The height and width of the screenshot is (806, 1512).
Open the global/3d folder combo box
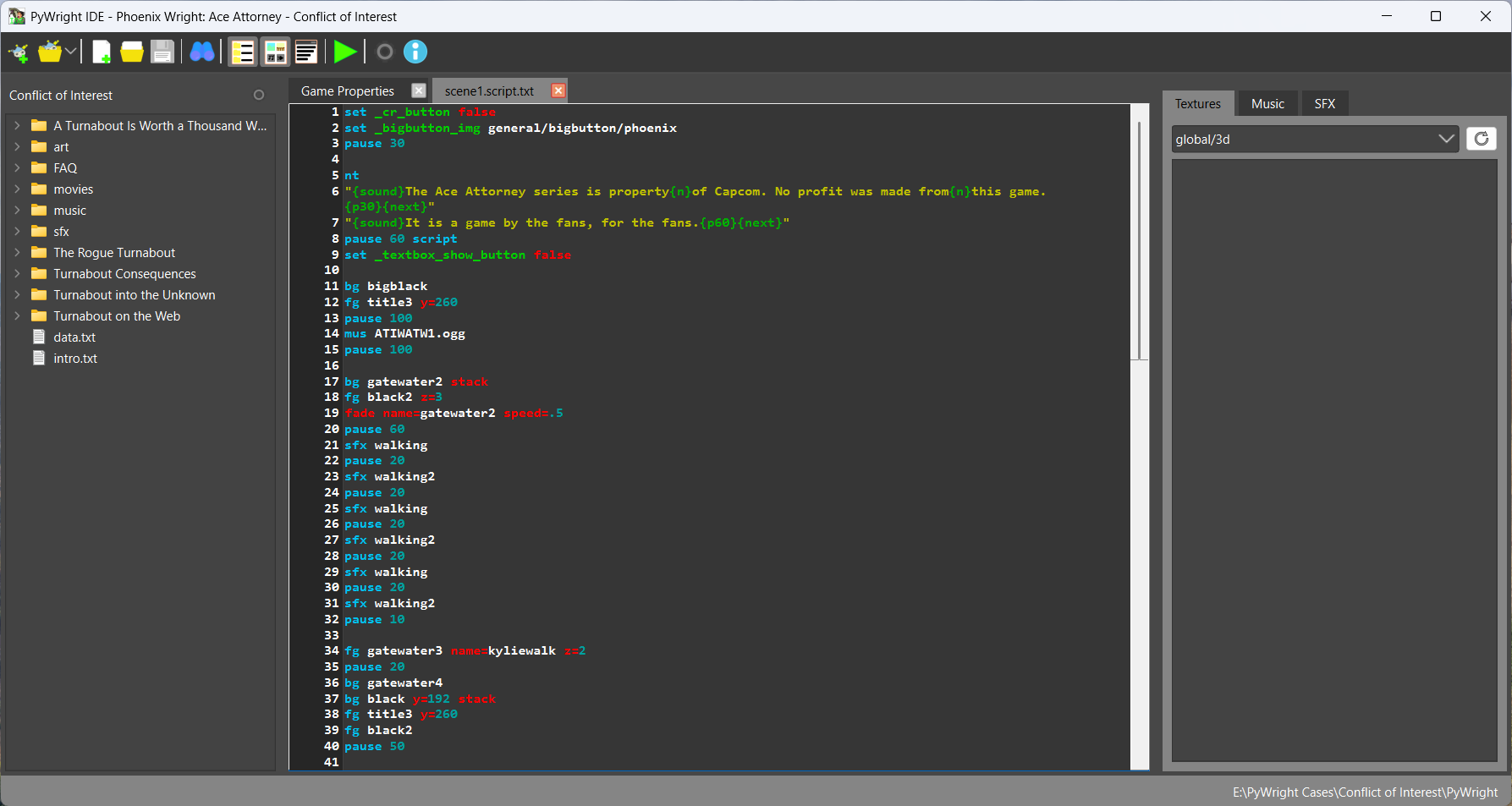coord(1315,139)
